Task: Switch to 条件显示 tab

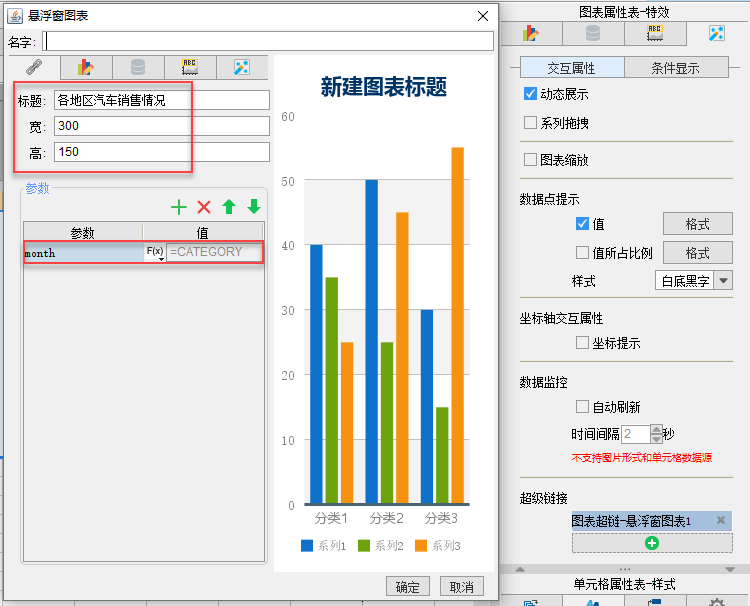Action: pos(675,67)
